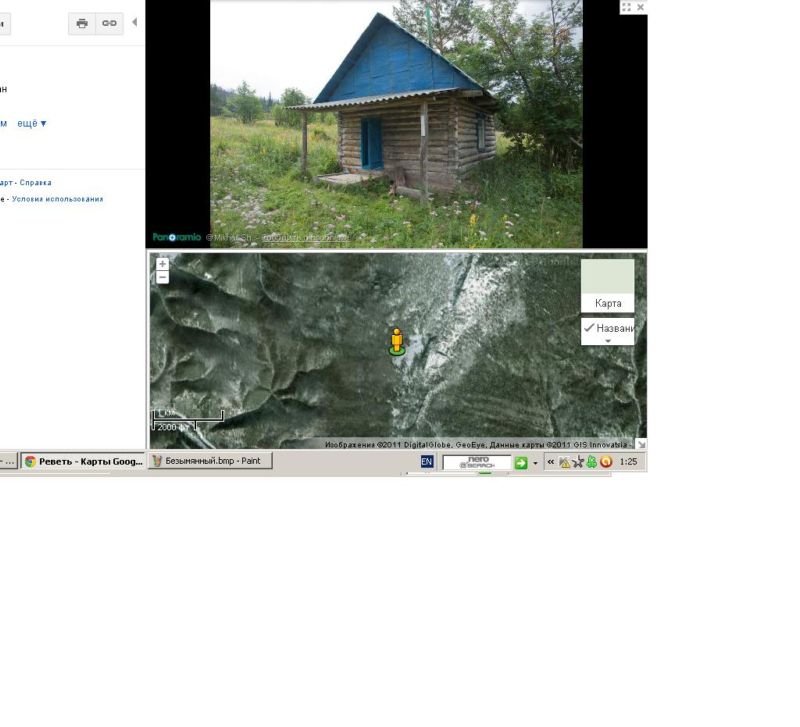Click the green tray icon
The width and height of the screenshot is (800, 727).
(591, 462)
